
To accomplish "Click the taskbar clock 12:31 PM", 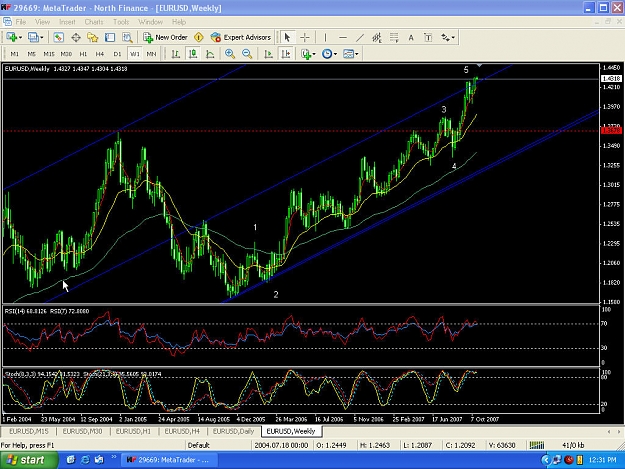I will point(602,460).
